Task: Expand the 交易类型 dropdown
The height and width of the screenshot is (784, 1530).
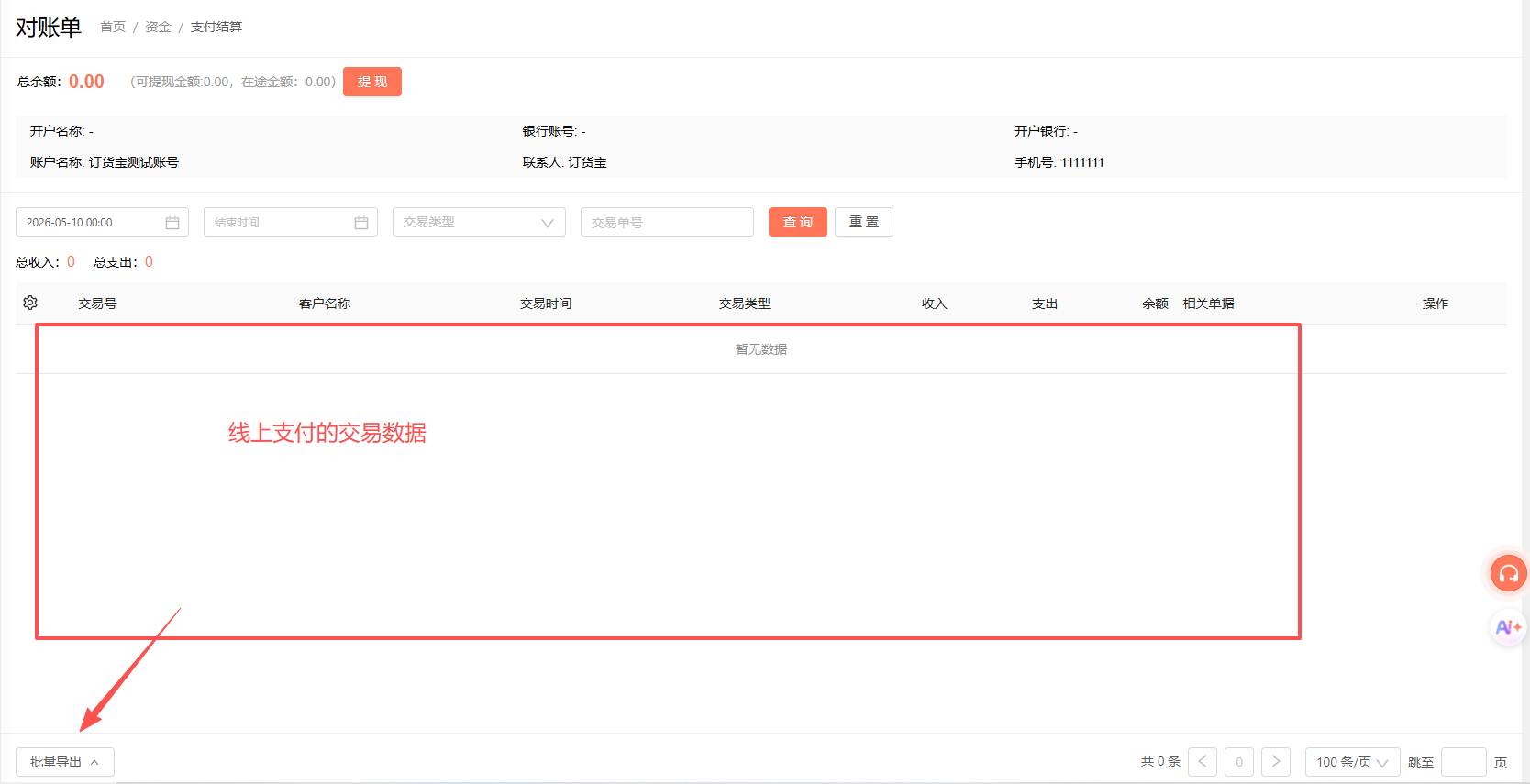Action: pos(479,222)
